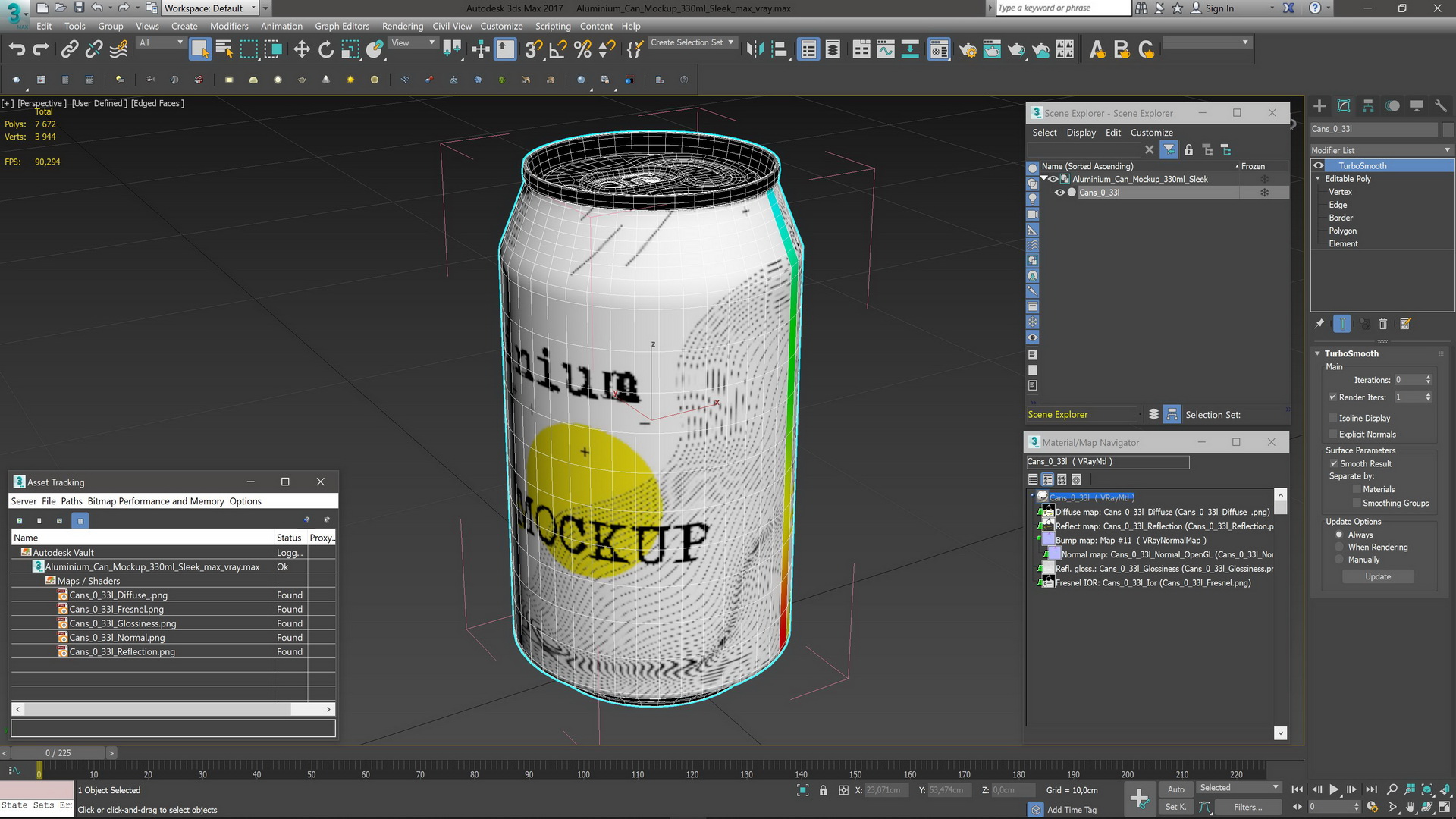1456x819 pixels.
Task: Click the object color swatch beside name
Action: [1448, 129]
